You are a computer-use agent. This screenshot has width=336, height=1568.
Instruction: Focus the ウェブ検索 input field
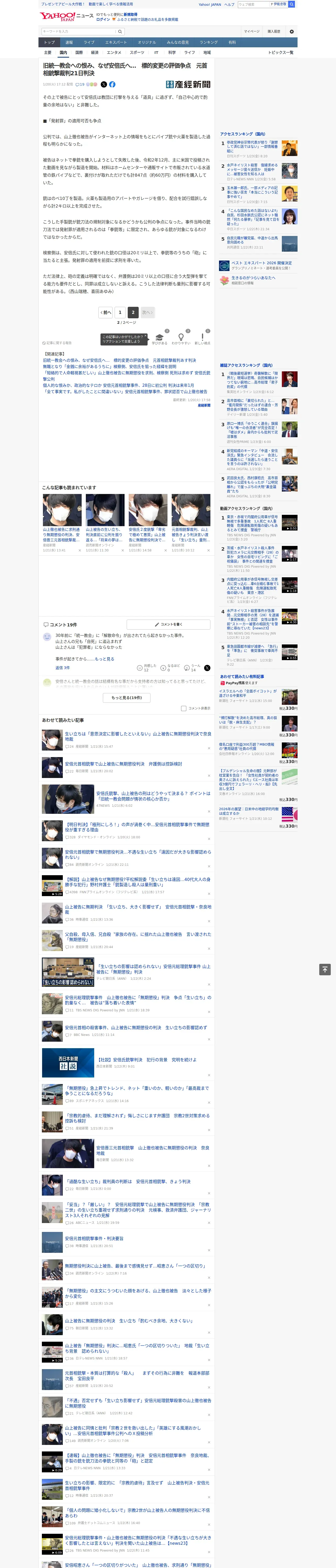(x=254, y=4)
